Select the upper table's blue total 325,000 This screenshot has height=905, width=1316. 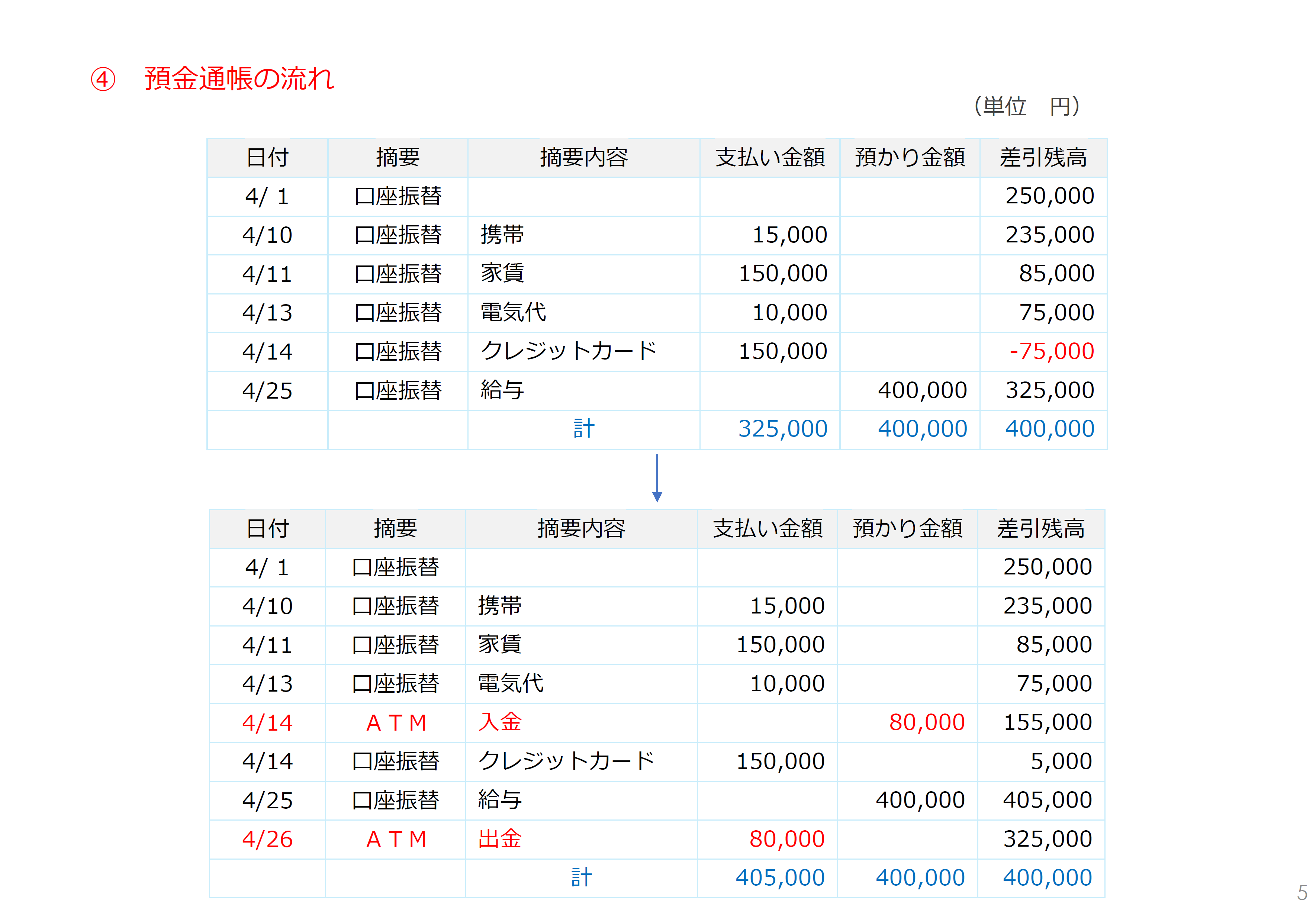[782, 429]
